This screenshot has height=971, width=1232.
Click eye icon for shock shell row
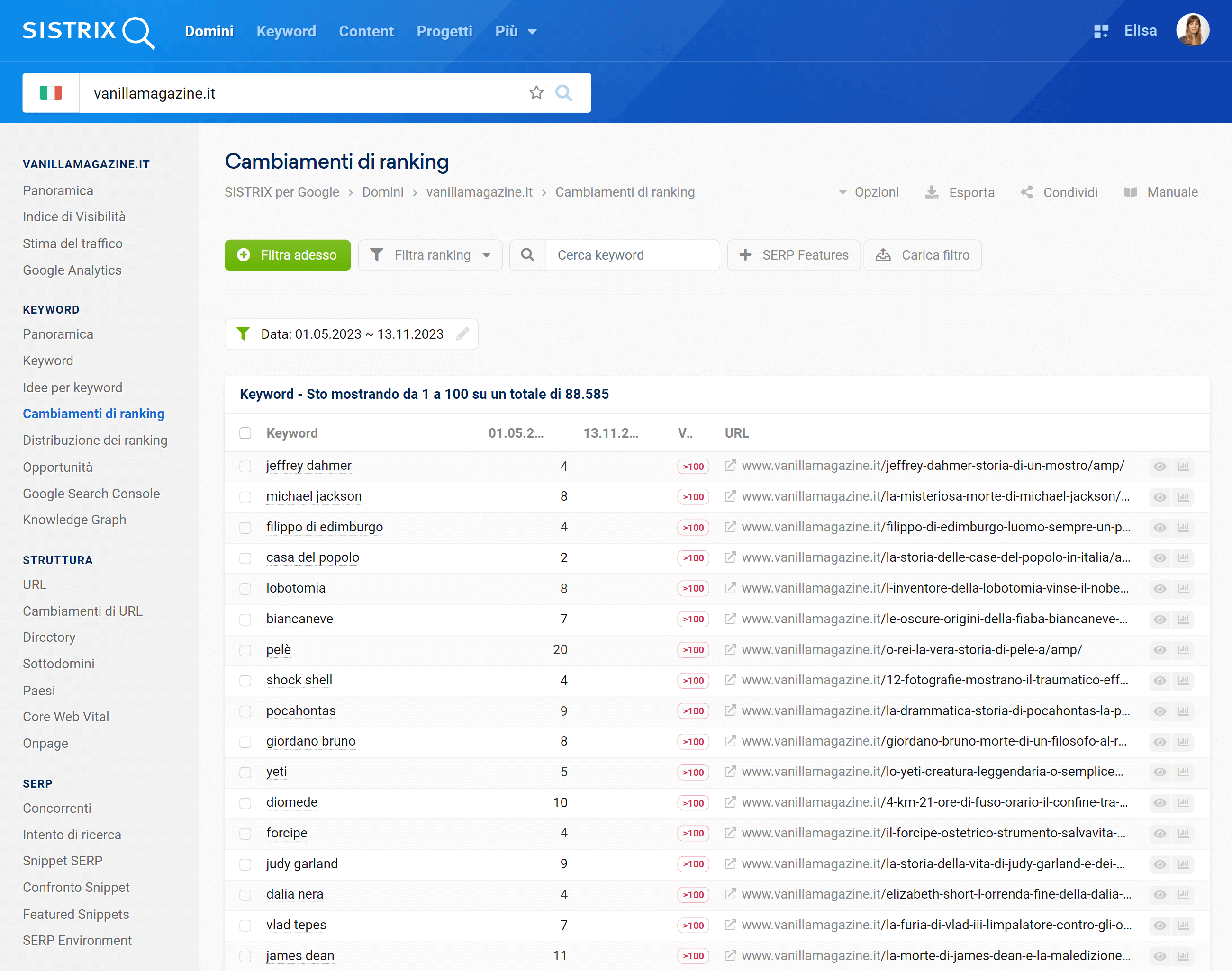pos(1160,681)
